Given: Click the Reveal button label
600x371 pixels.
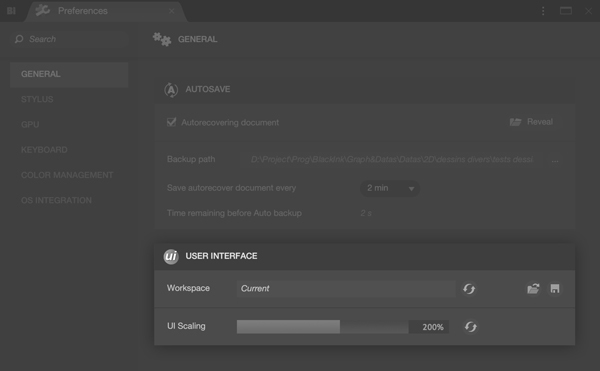Looking at the screenshot, I should click(x=540, y=122).
